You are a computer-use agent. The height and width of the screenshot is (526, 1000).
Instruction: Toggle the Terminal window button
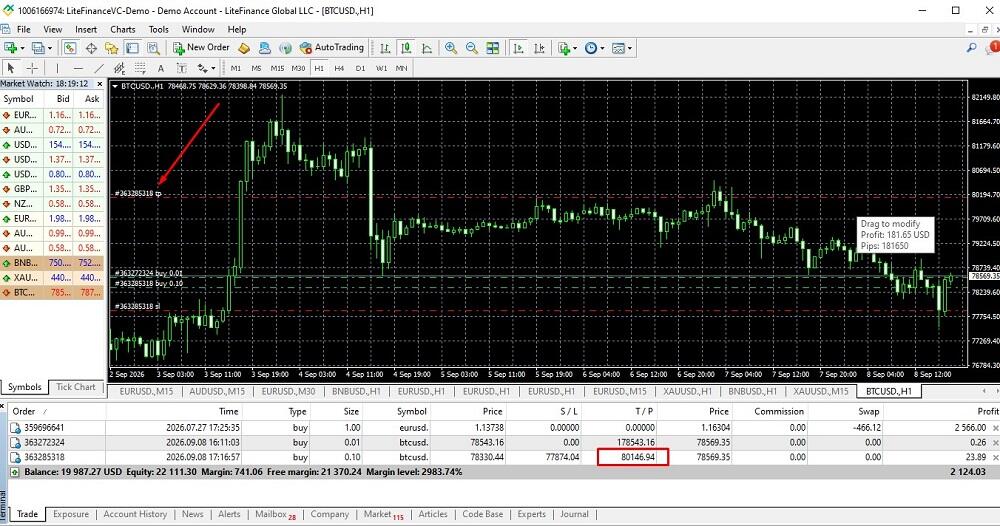(132, 48)
